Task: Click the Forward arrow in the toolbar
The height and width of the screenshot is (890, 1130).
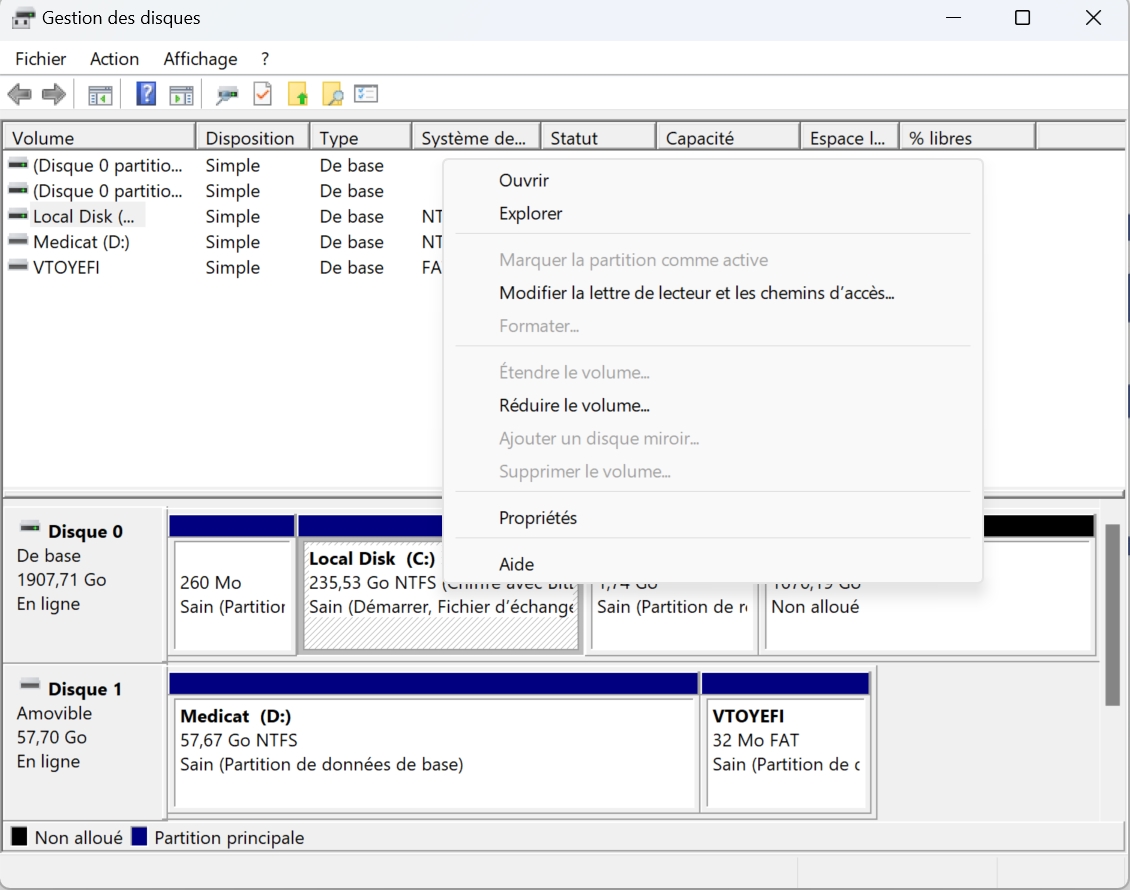Action: click(53, 95)
